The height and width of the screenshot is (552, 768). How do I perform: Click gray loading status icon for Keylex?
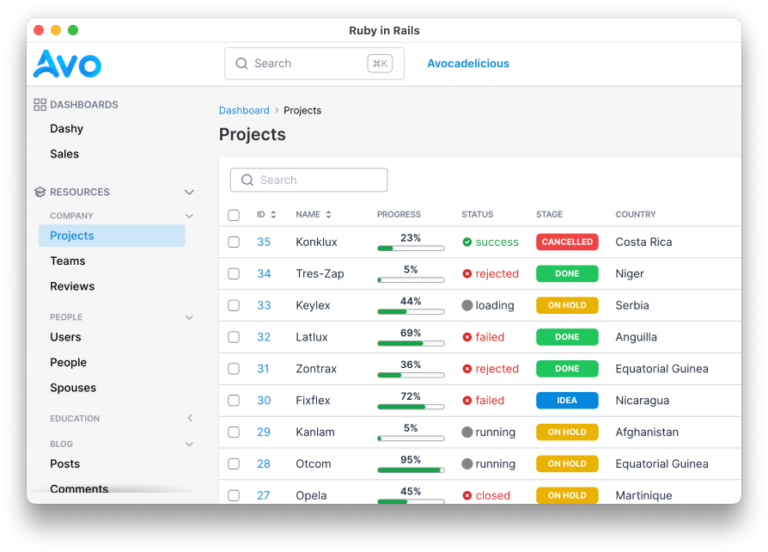[x=467, y=306]
